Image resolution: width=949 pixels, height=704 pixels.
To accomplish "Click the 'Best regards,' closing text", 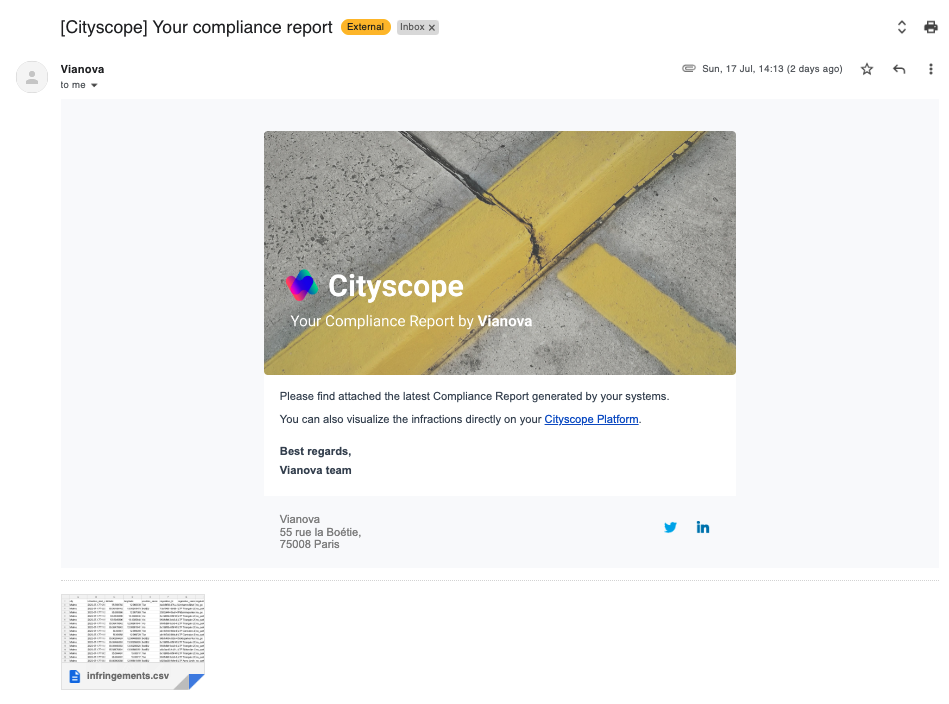I will click(315, 452).
